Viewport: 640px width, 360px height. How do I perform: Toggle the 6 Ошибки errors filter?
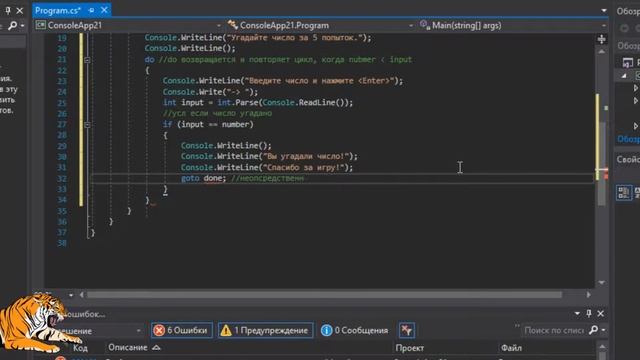pos(182,330)
